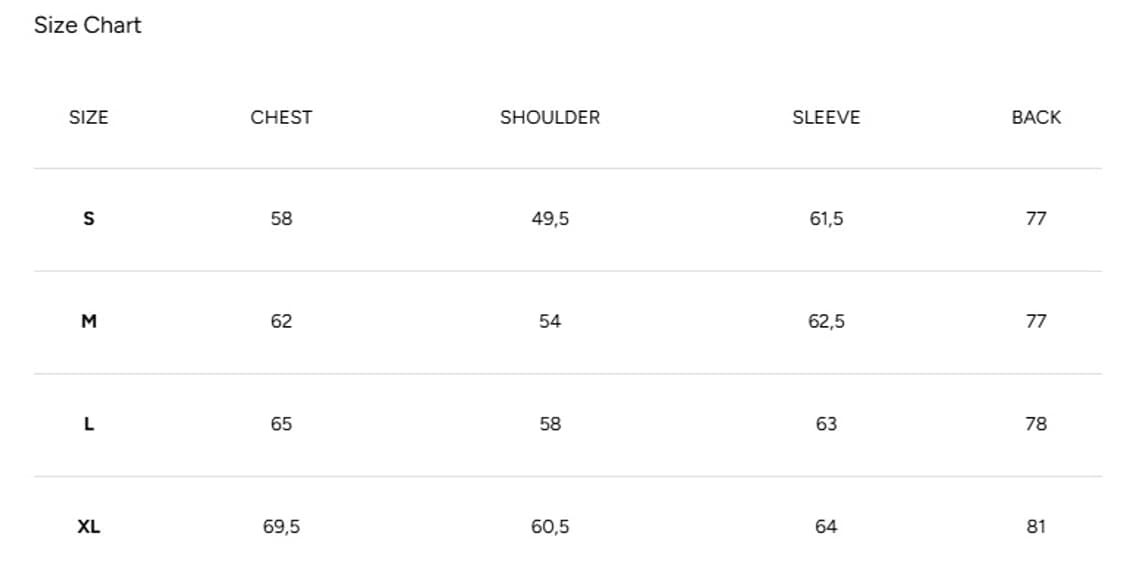
Task: Click sleeve value 62,5 in M row
Action: (x=826, y=321)
